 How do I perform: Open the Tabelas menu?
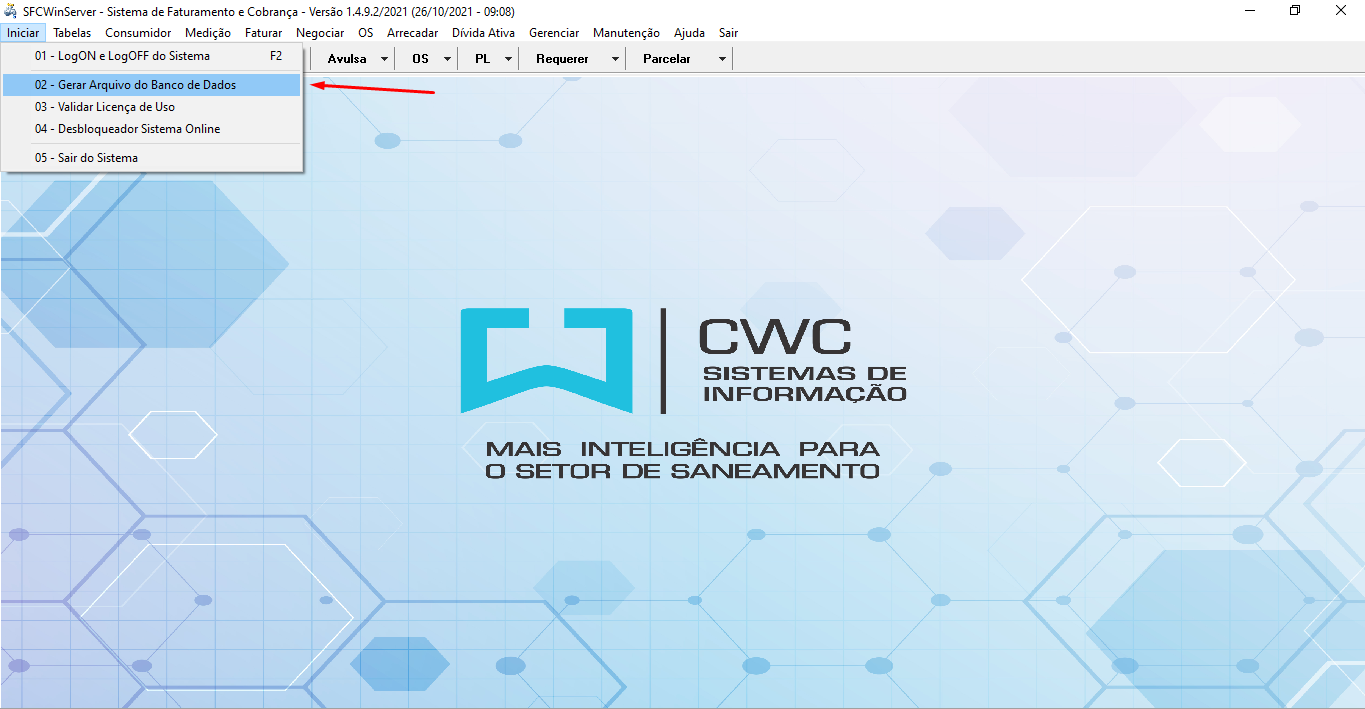(x=72, y=33)
